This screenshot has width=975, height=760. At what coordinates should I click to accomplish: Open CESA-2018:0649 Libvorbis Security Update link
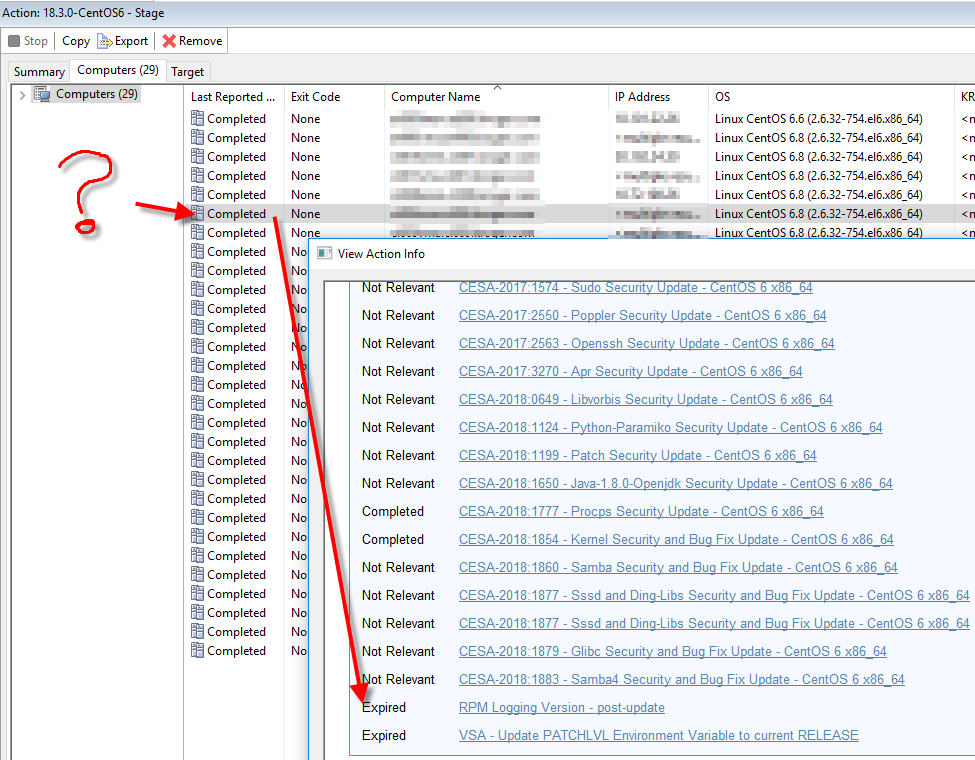click(x=645, y=399)
